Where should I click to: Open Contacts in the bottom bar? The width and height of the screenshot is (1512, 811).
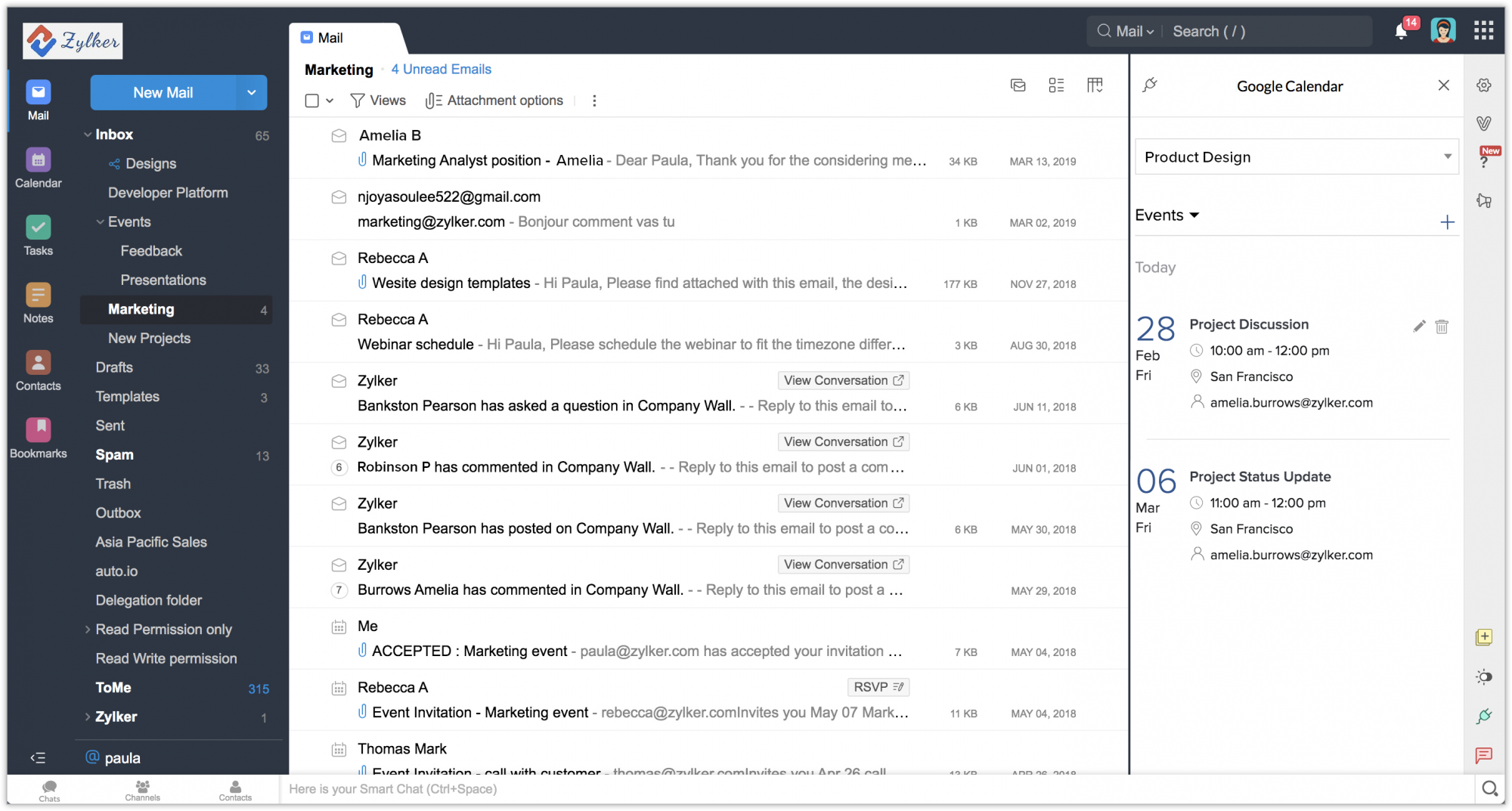click(x=235, y=791)
